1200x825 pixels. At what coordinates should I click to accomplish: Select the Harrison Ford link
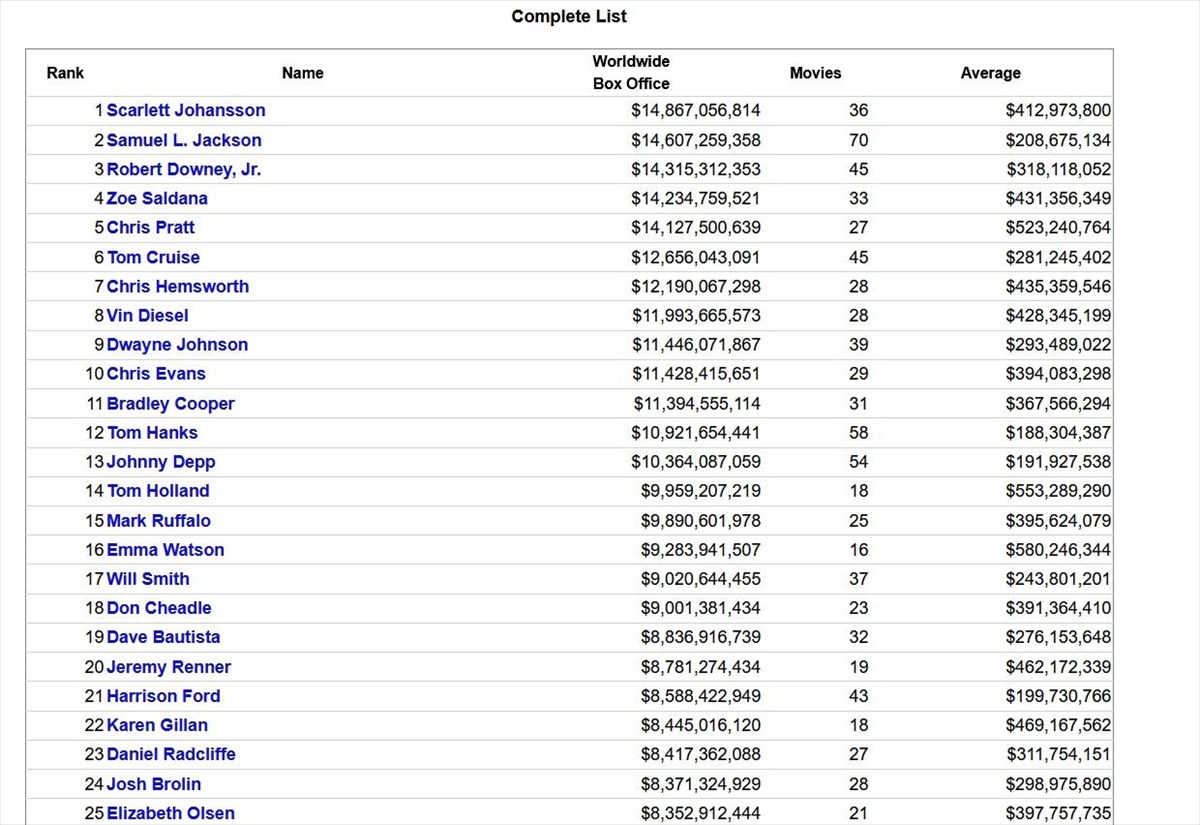tap(163, 696)
